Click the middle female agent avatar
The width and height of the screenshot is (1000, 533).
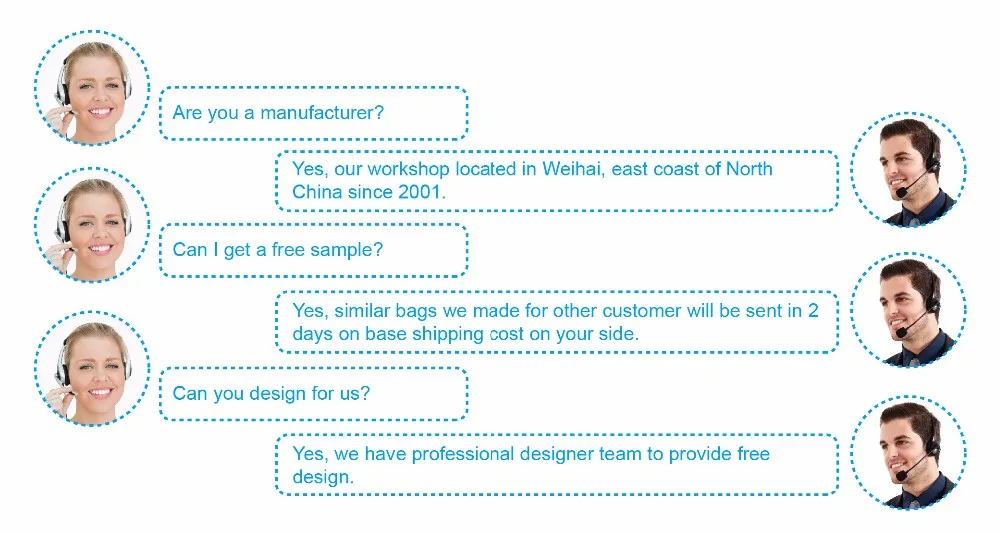tap(92, 225)
